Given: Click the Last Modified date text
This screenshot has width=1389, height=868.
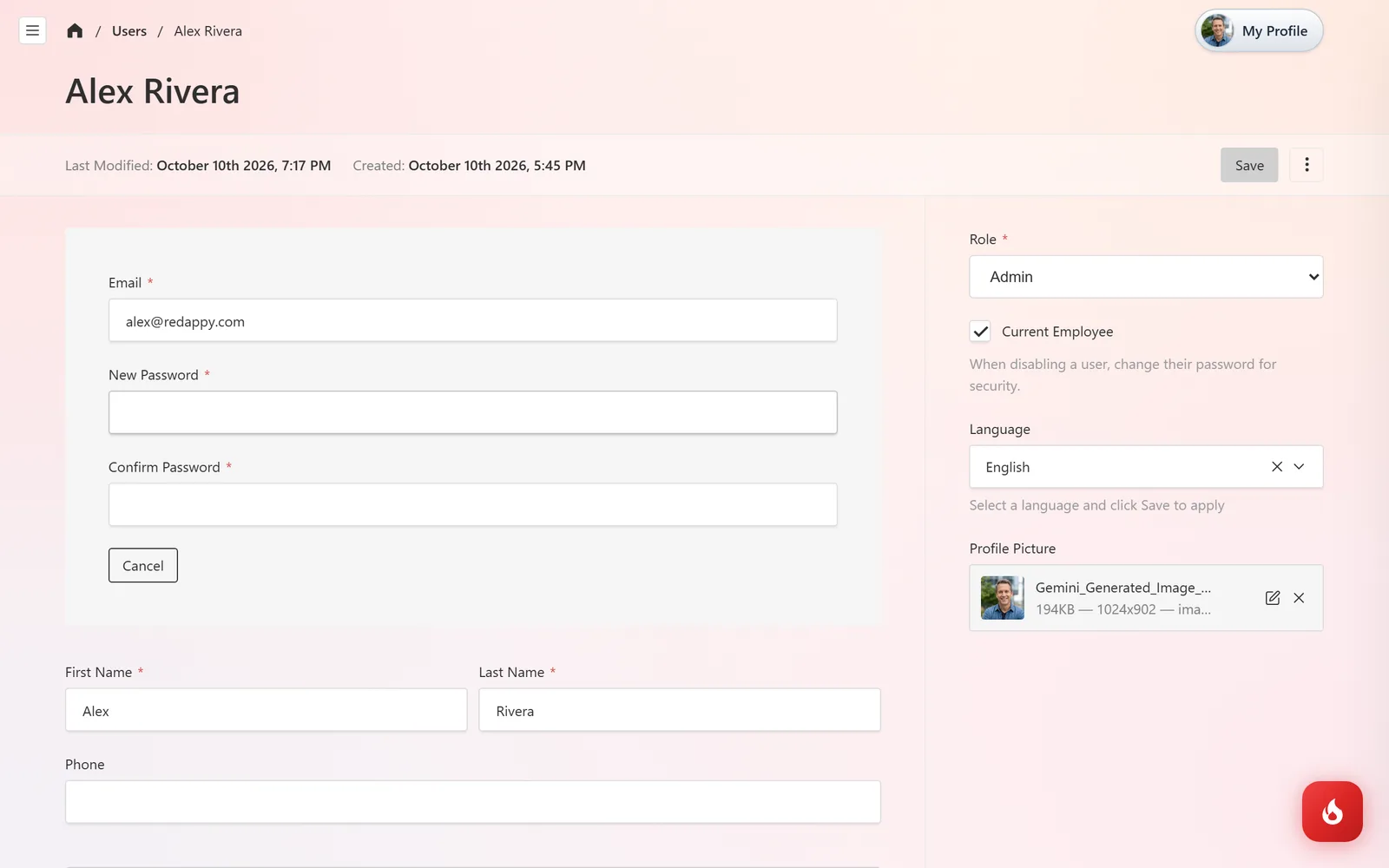Looking at the screenshot, I should (x=243, y=166).
